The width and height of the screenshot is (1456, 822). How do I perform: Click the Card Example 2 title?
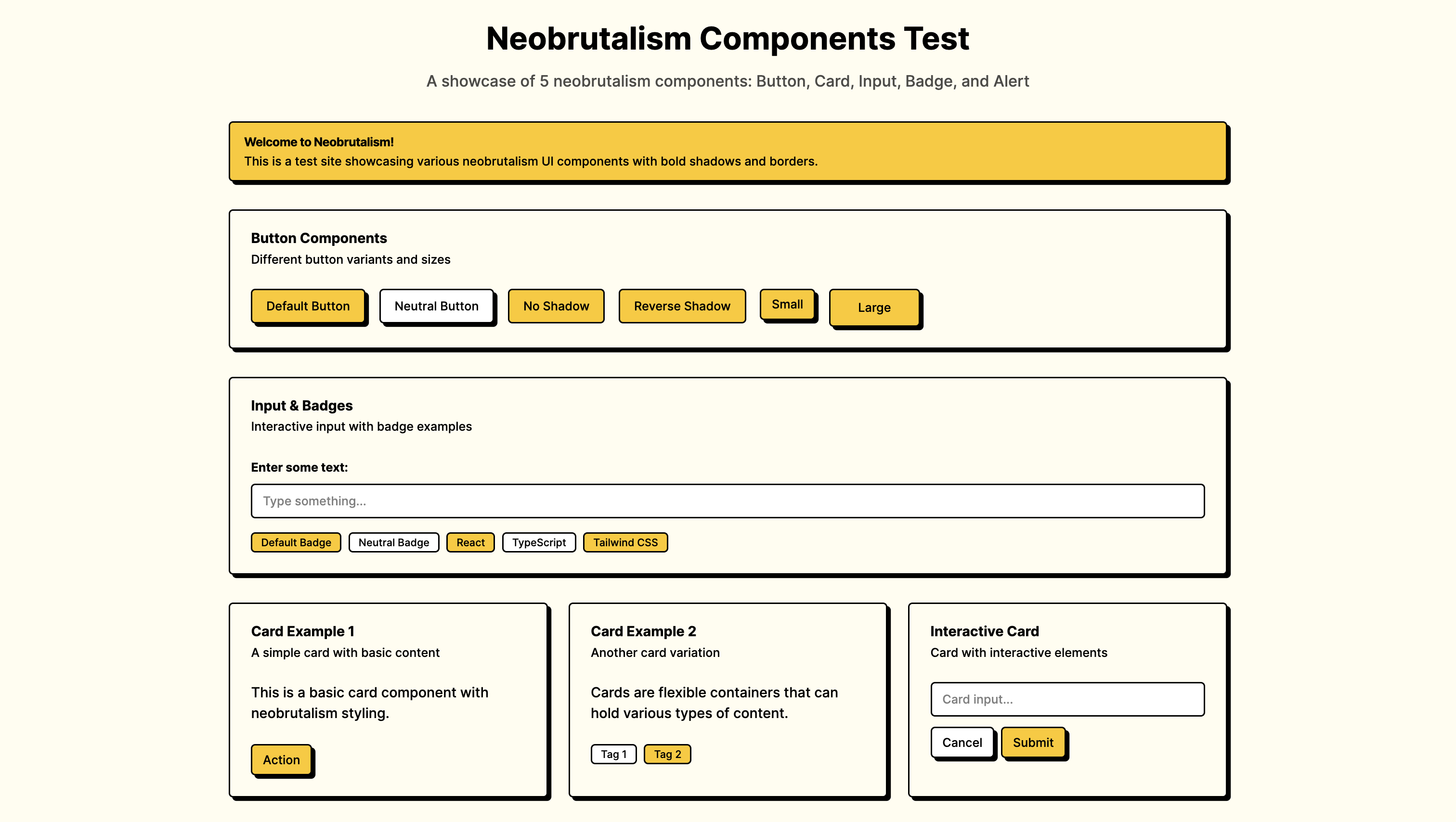click(643, 631)
